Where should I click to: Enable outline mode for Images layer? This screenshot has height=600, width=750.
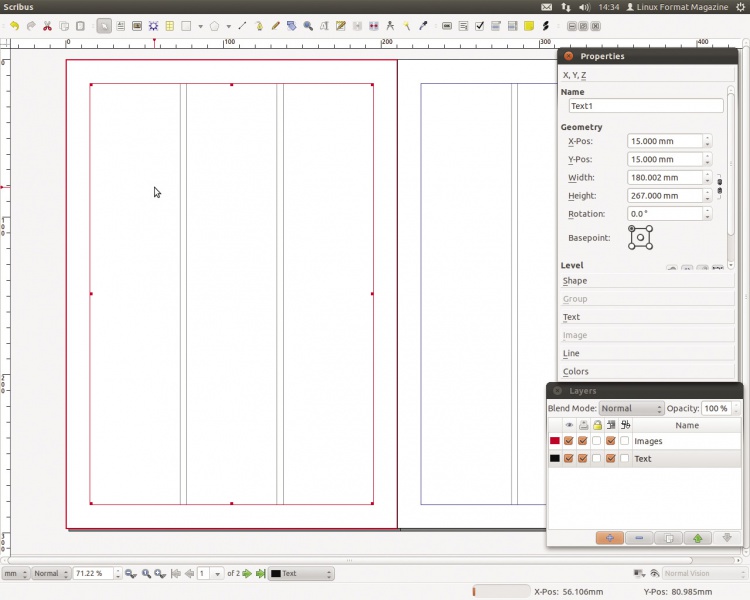[x=625, y=441]
